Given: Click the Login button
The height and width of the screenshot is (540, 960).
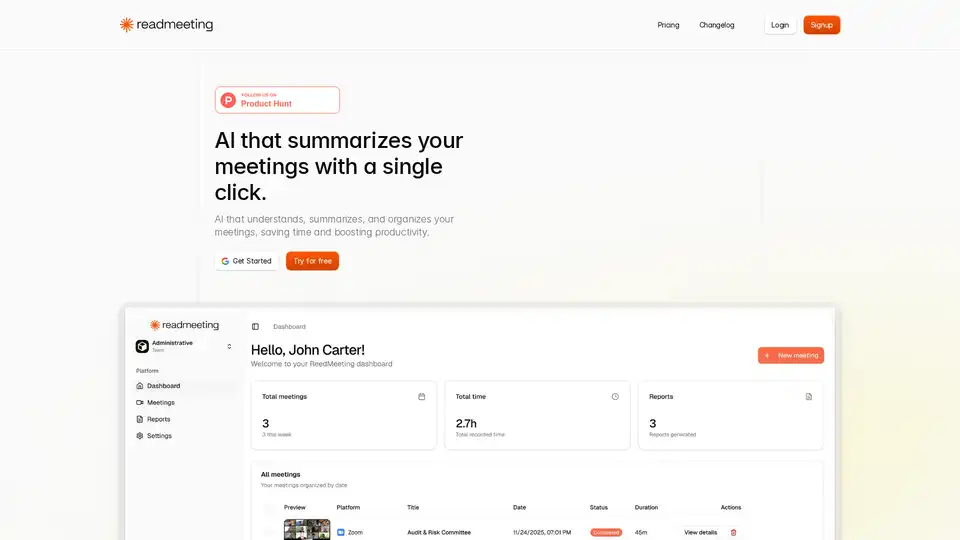Looking at the screenshot, I should click(x=780, y=25).
